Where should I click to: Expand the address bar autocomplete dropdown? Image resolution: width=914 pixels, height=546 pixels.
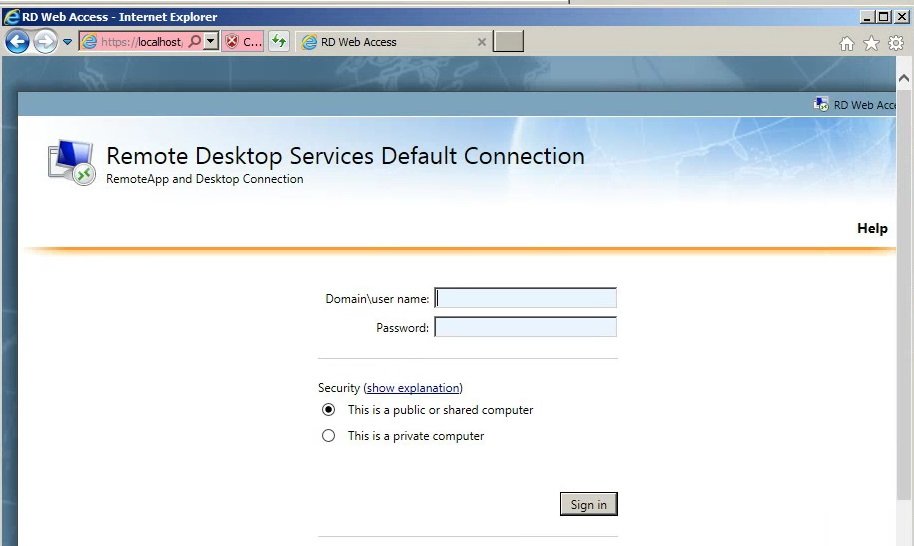point(211,41)
